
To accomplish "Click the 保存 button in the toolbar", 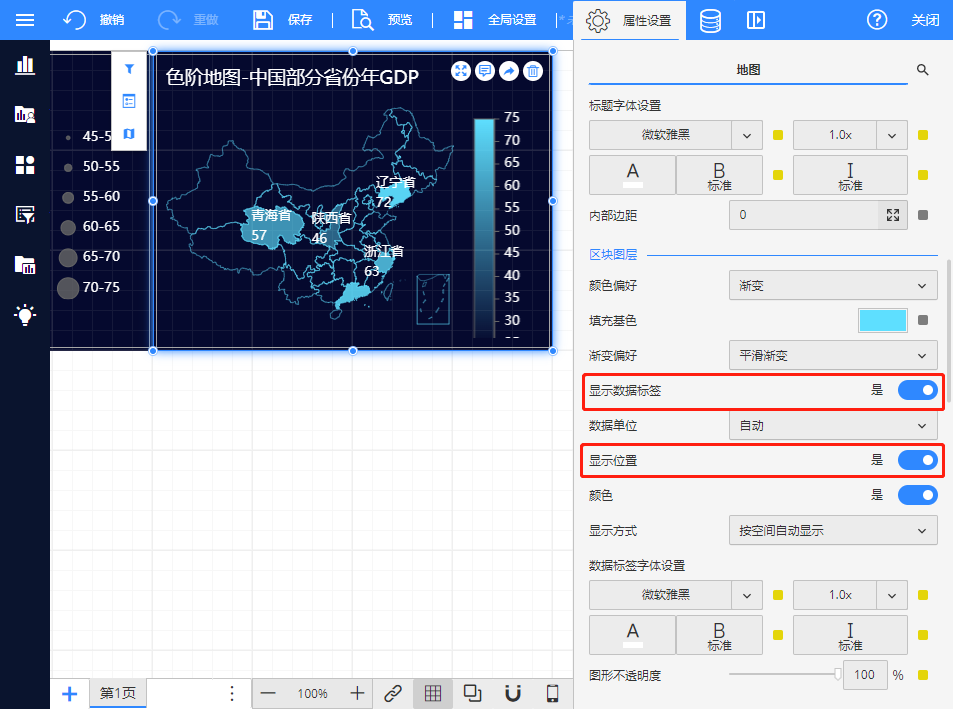I will [x=283, y=20].
